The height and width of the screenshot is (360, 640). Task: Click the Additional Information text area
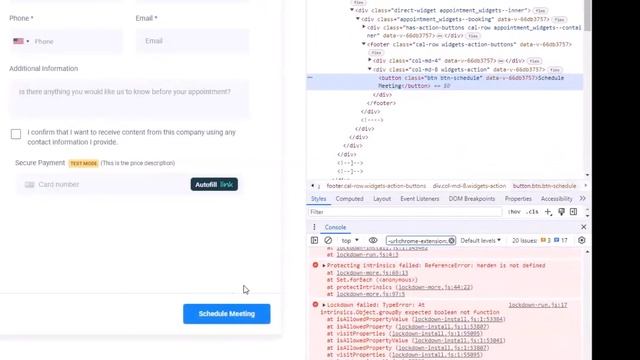click(x=129, y=99)
